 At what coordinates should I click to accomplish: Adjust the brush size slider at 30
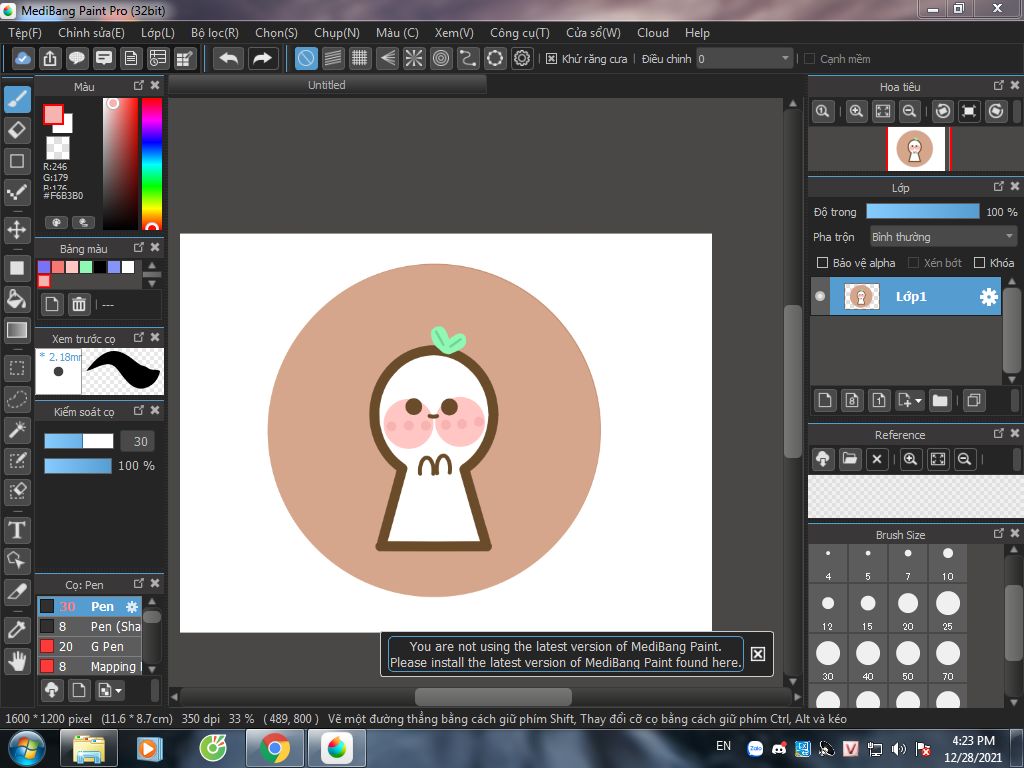(79, 441)
